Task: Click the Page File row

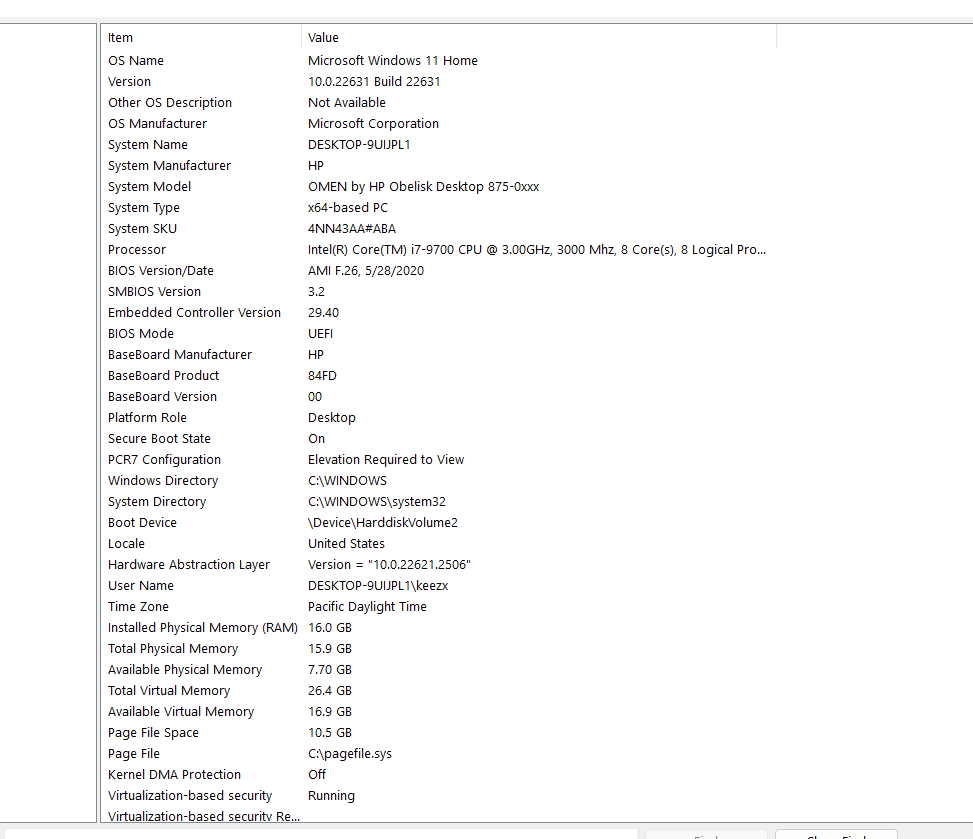Action: (200, 753)
